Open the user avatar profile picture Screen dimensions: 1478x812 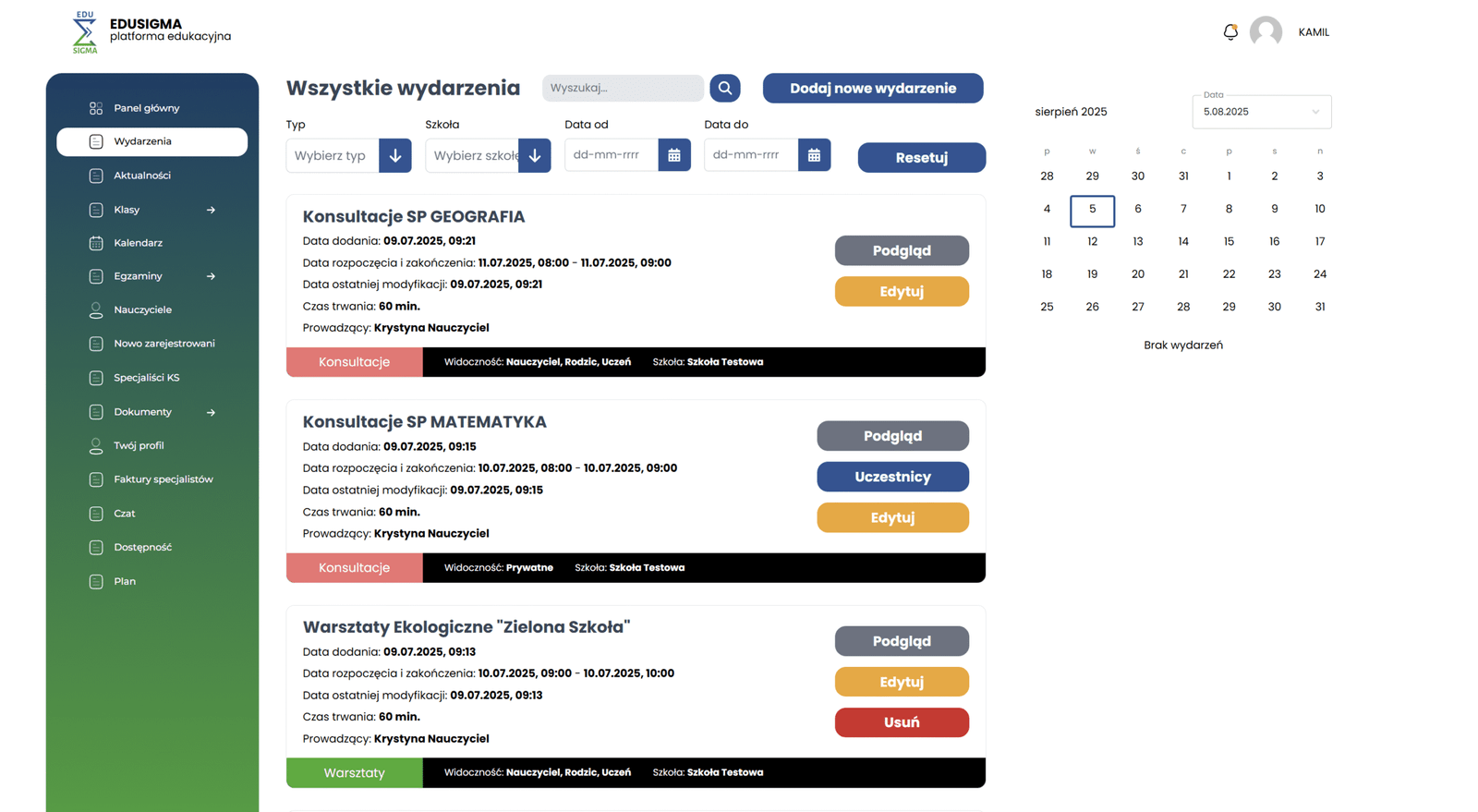click(1266, 32)
